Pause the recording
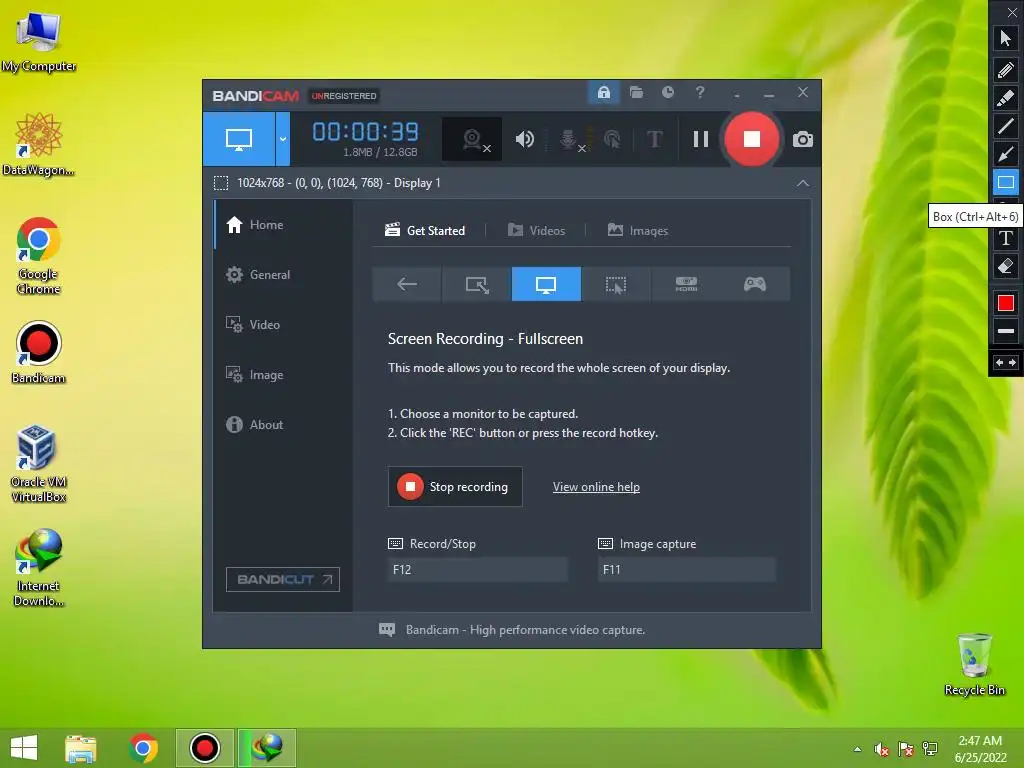 point(701,139)
